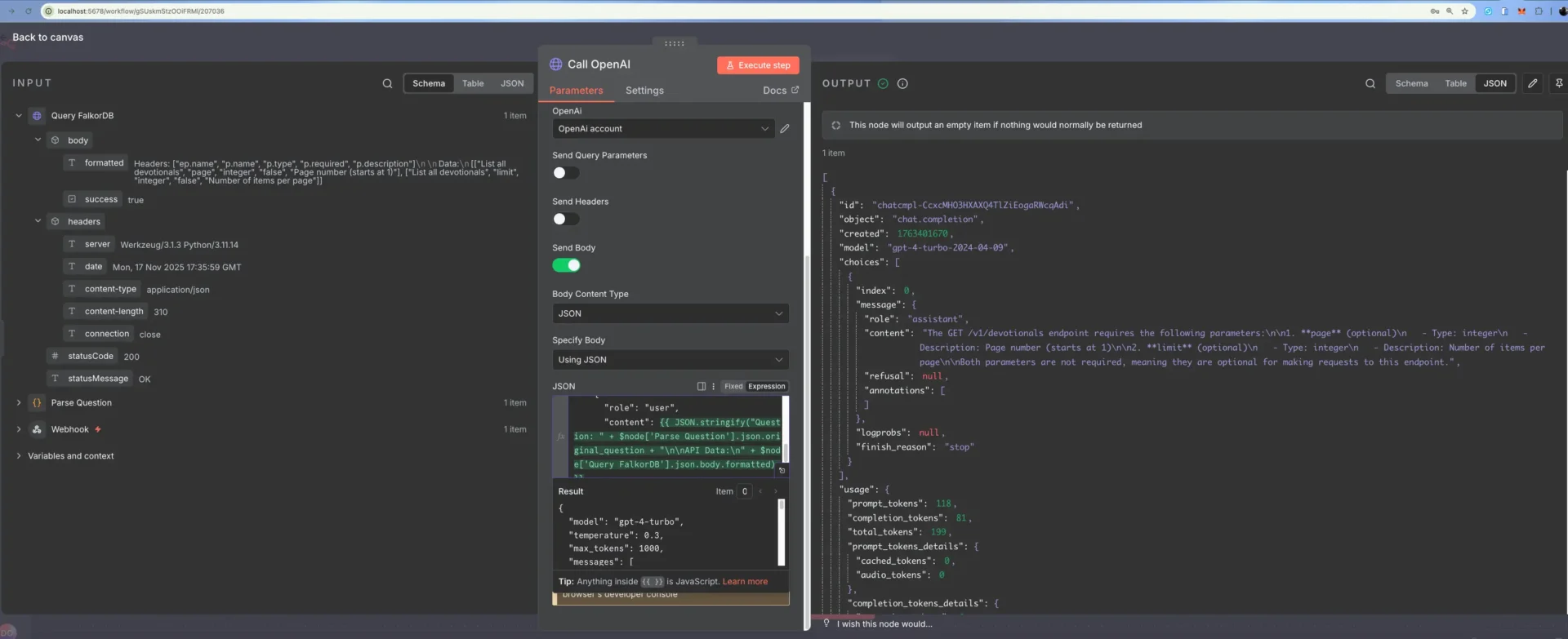Open the browser extensions puzzle menu
This screenshot has height=639, width=1568.
tap(1539, 11)
